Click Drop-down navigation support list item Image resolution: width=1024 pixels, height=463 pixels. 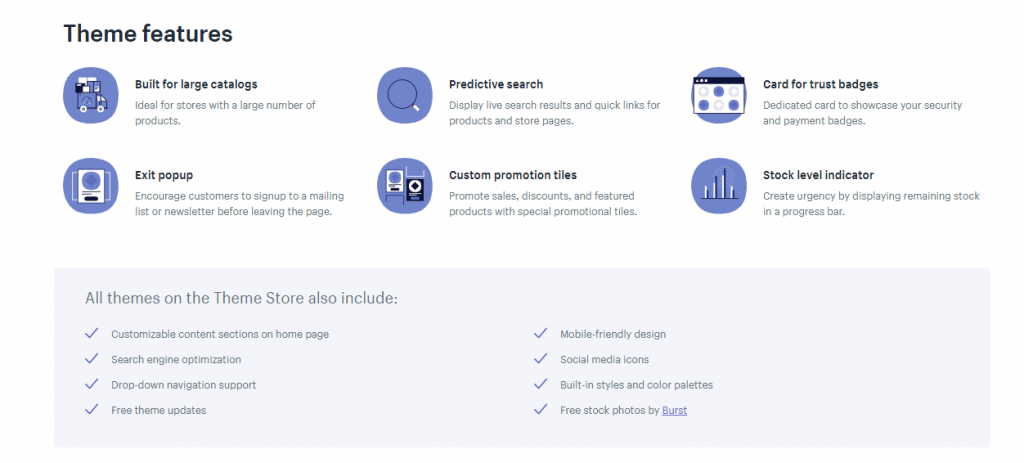pyautogui.click(x=184, y=385)
